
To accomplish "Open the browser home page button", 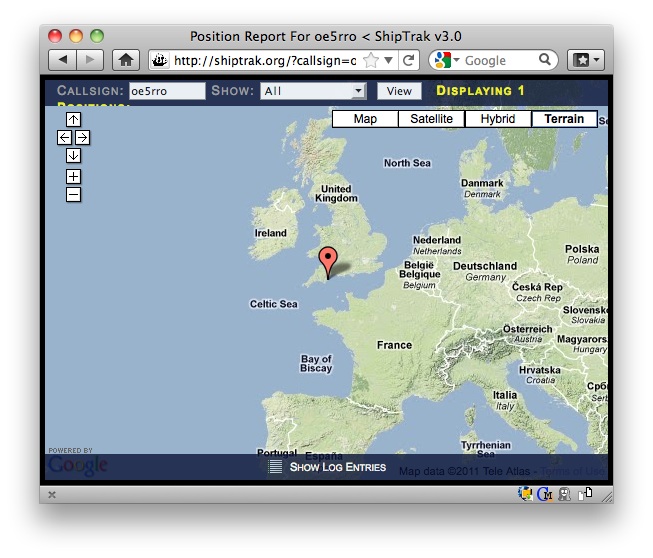I will (126, 60).
